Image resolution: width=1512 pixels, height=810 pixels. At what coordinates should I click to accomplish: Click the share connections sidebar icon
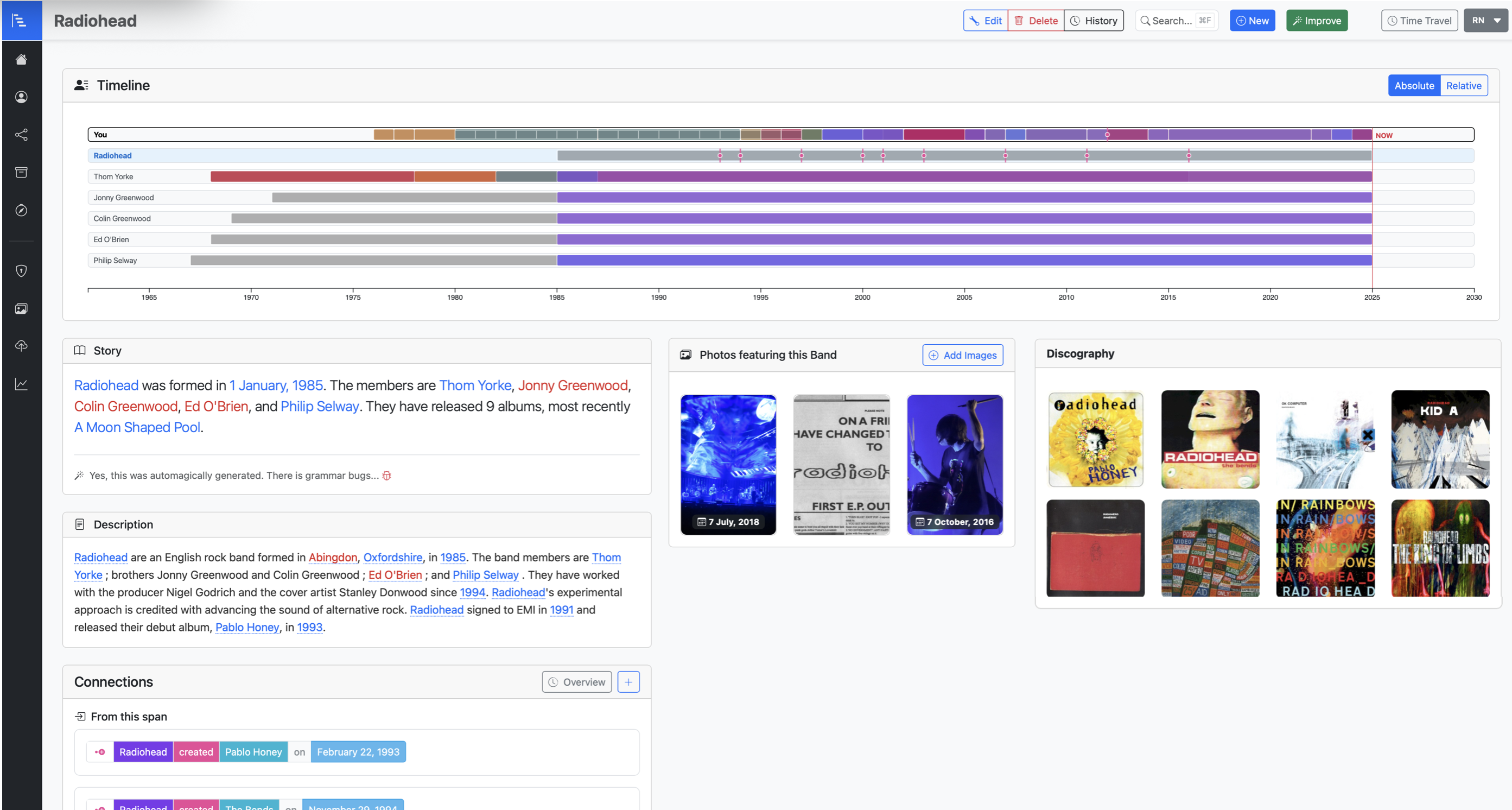tap(21, 135)
